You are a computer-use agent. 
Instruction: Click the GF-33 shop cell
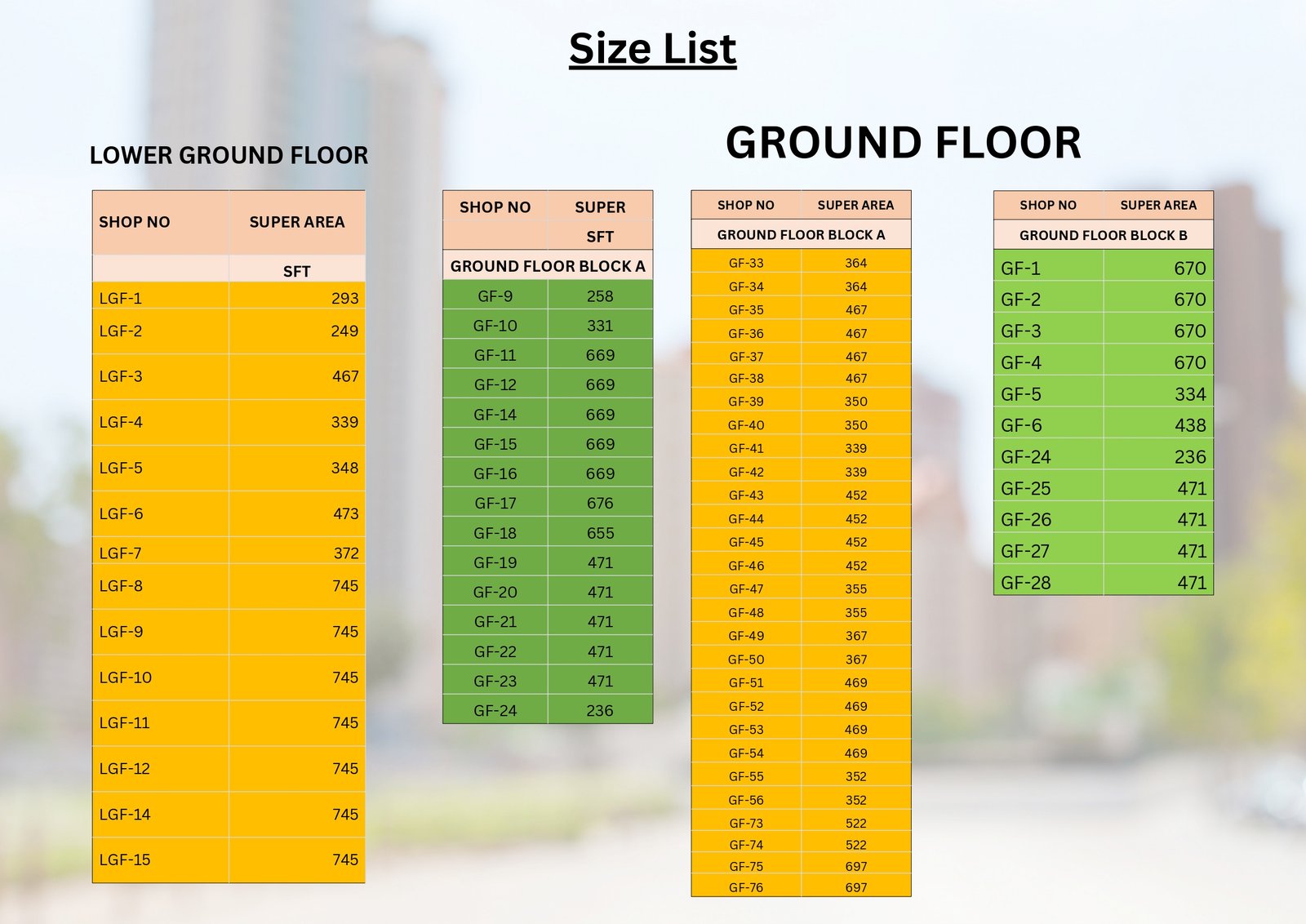[x=746, y=263]
